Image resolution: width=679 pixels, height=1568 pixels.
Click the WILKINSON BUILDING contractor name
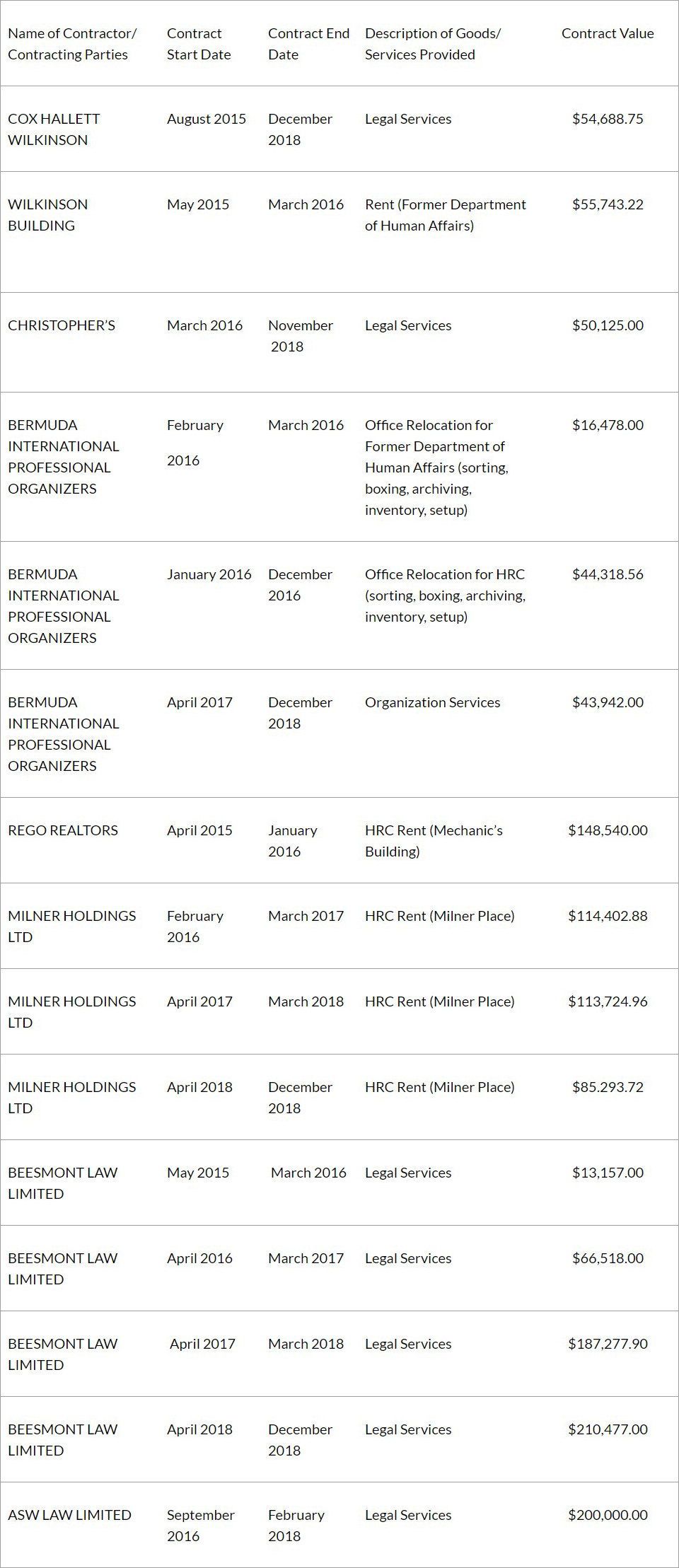[48, 215]
